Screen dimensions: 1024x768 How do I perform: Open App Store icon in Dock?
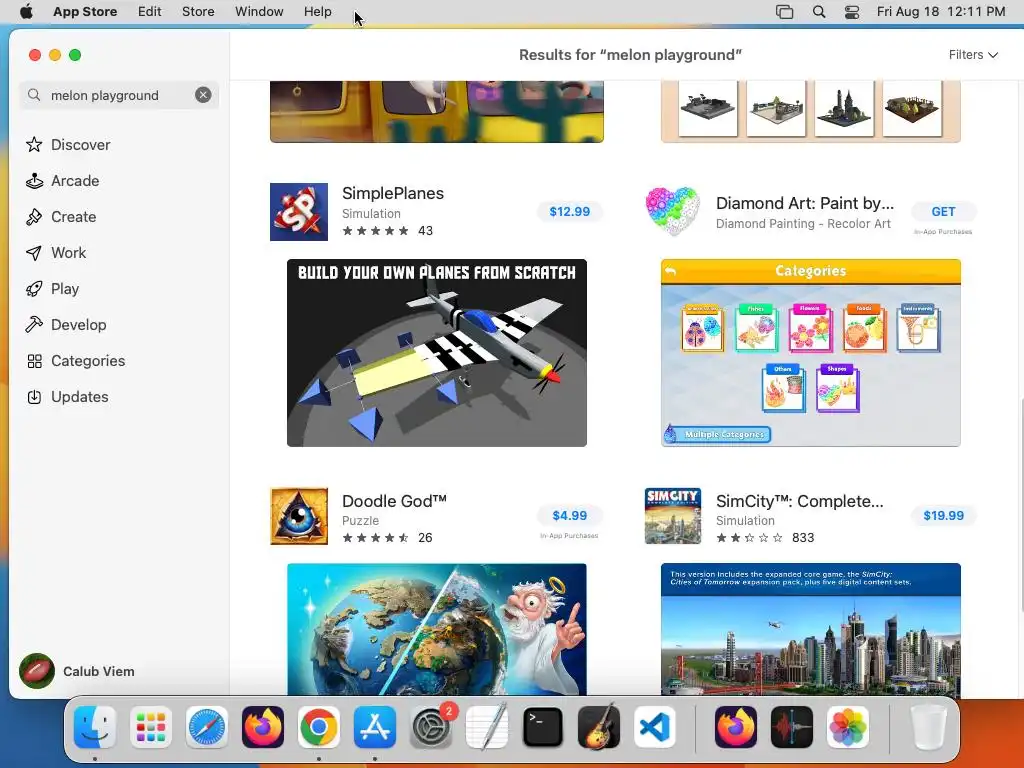click(375, 727)
